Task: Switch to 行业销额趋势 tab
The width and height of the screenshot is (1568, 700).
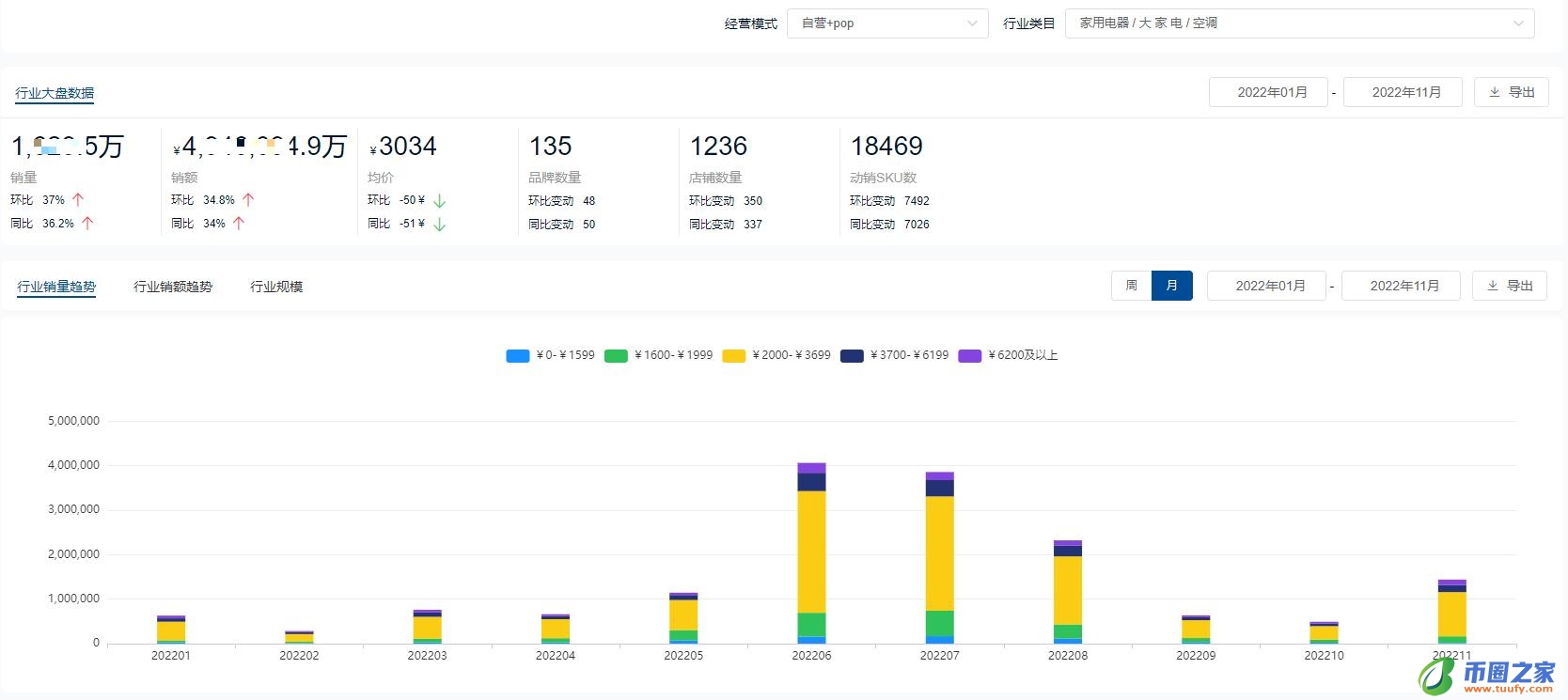Action: click(173, 287)
